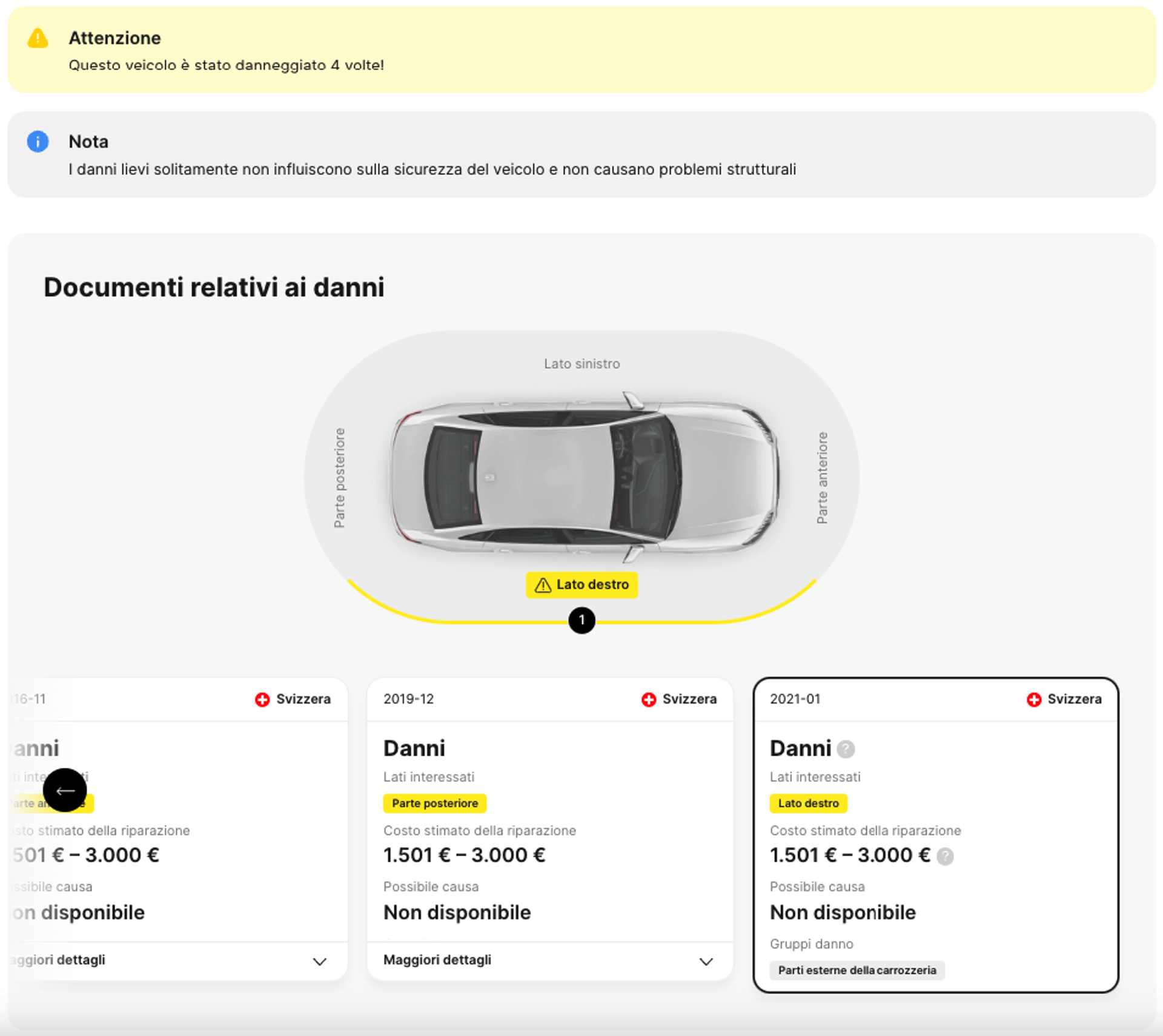Click the Swiss flag icon in the 2019-12 card
Viewport: 1163px width, 1036px height.
(x=649, y=699)
